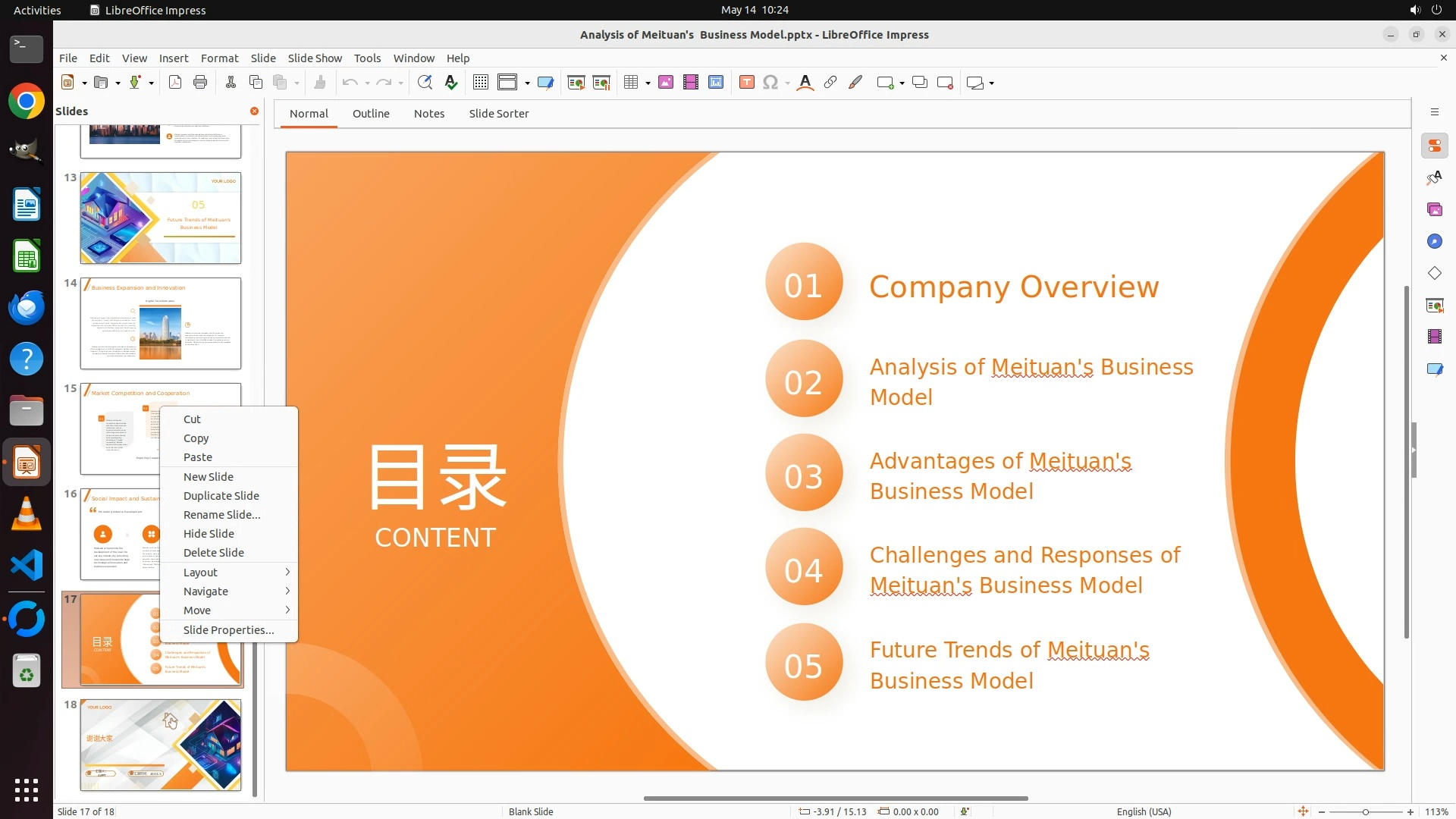Click Insert Image toolbar icon
1456x819 pixels.
[666, 83]
